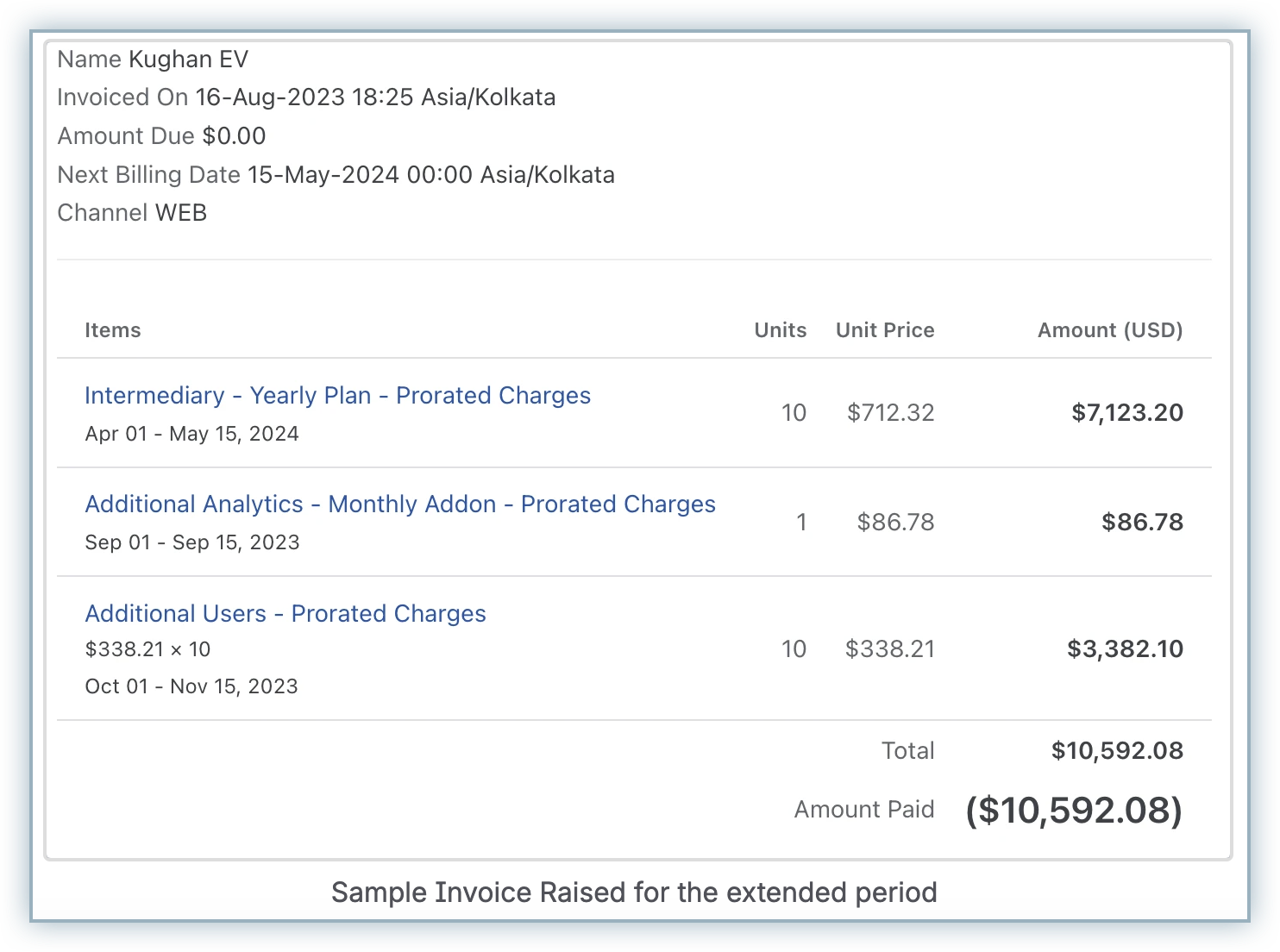The image size is (1280, 952).
Task: Open the Intermediary Yearly Plan Prorated Charges link
Action: point(337,396)
